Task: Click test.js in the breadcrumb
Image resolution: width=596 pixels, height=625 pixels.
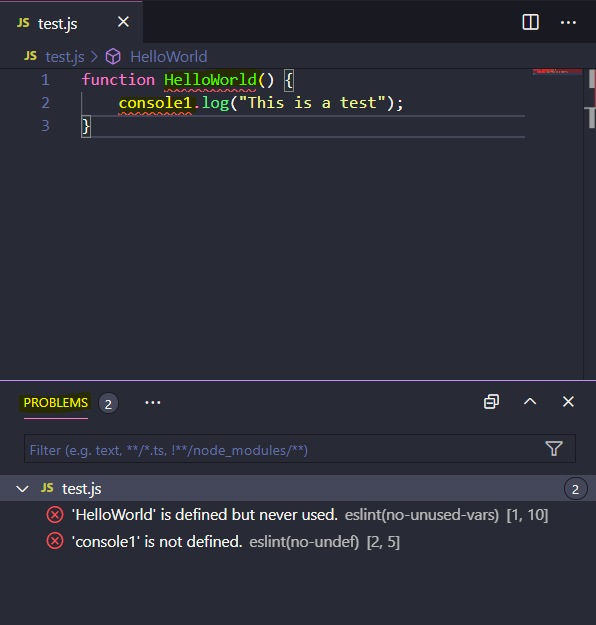Action: [65, 57]
